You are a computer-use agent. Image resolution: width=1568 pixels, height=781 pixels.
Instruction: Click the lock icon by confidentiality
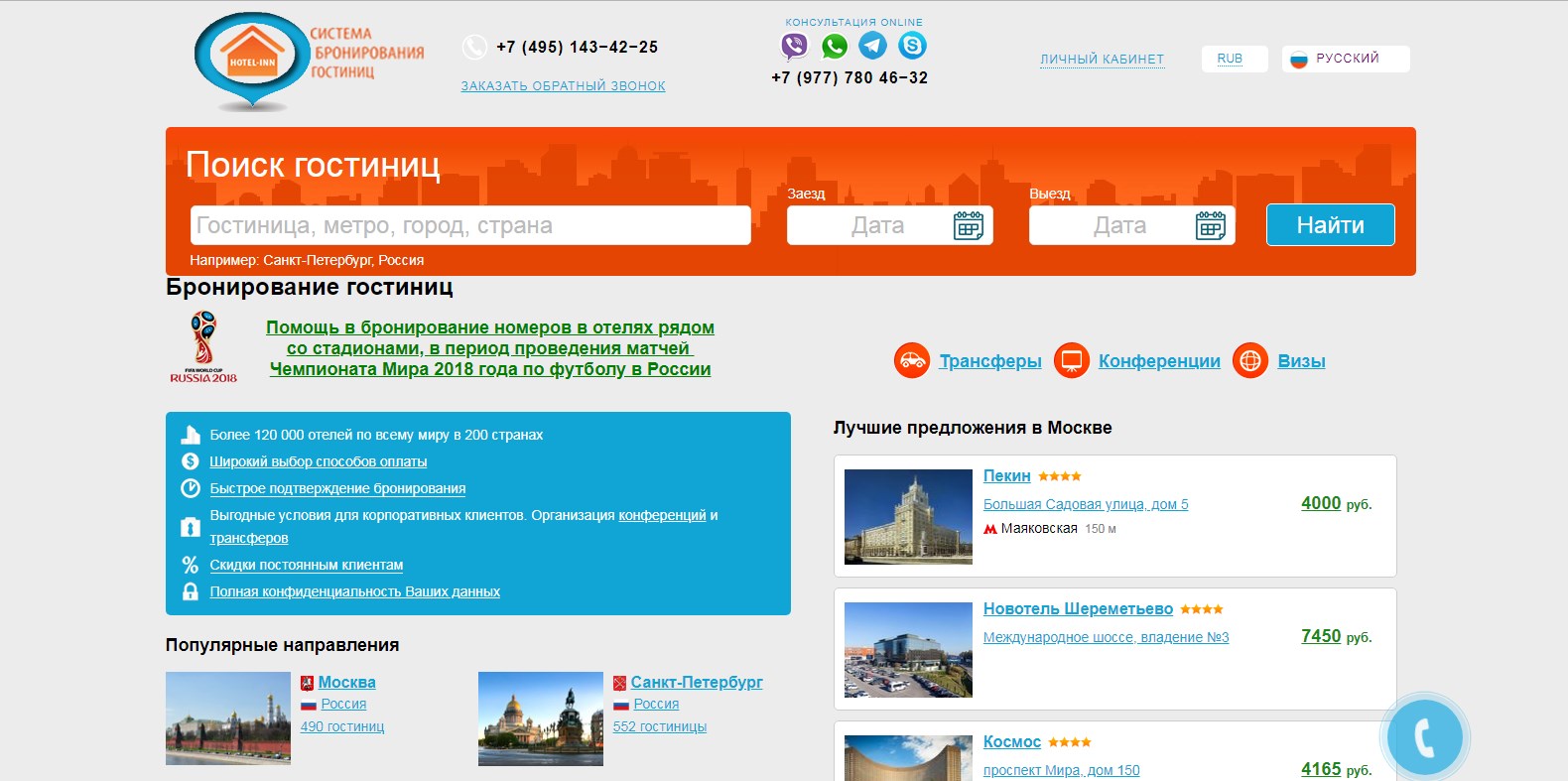[191, 591]
